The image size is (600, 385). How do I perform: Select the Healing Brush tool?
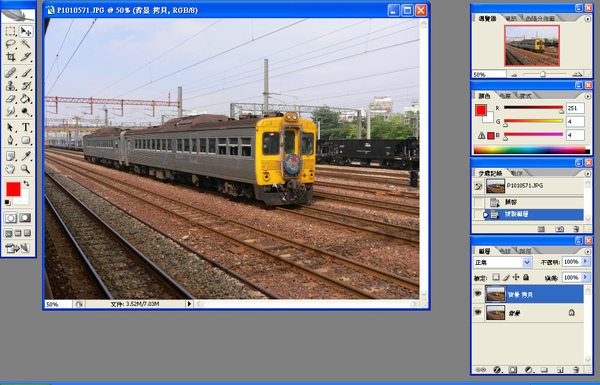point(11,73)
